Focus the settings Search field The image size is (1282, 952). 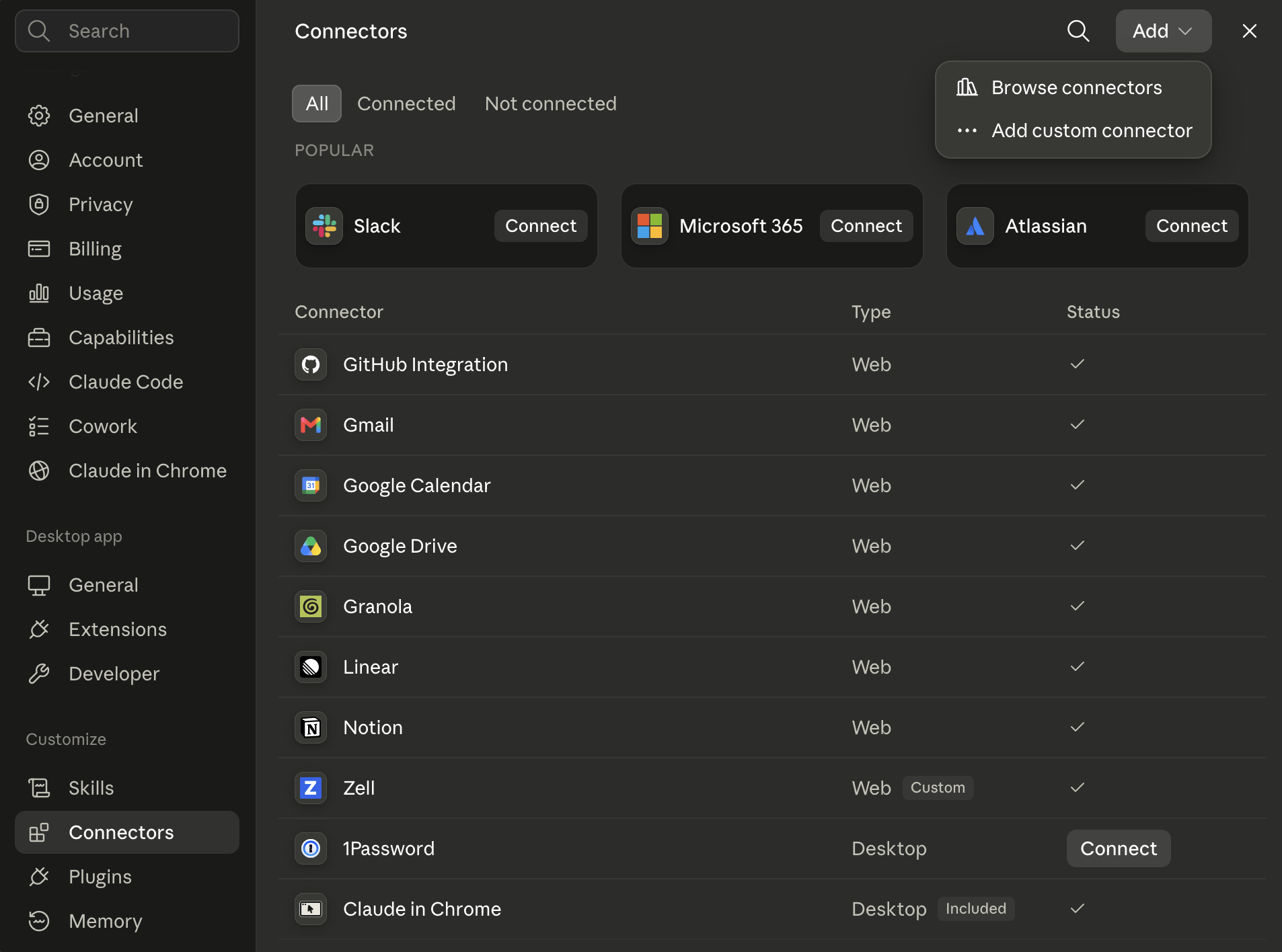[x=127, y=31]
